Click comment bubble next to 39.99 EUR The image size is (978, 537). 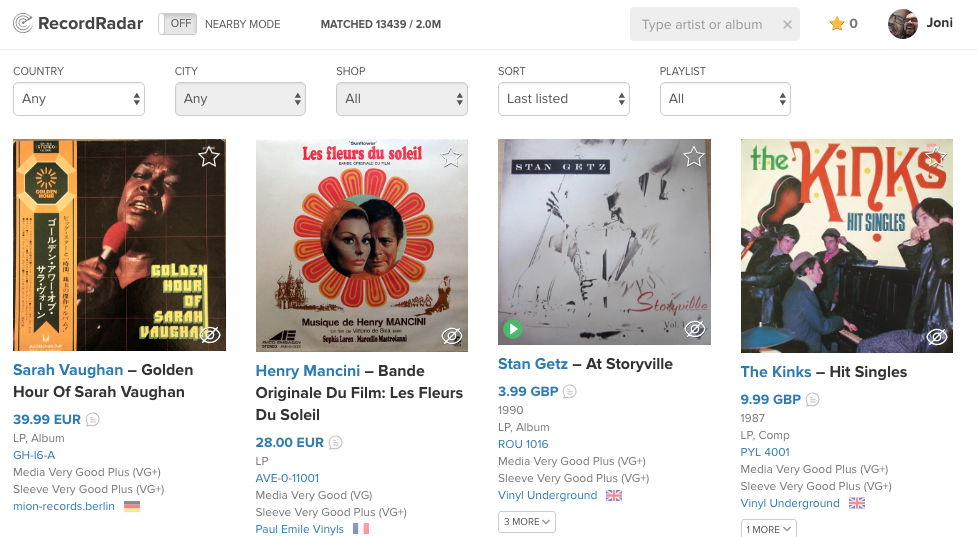point(93,419)
